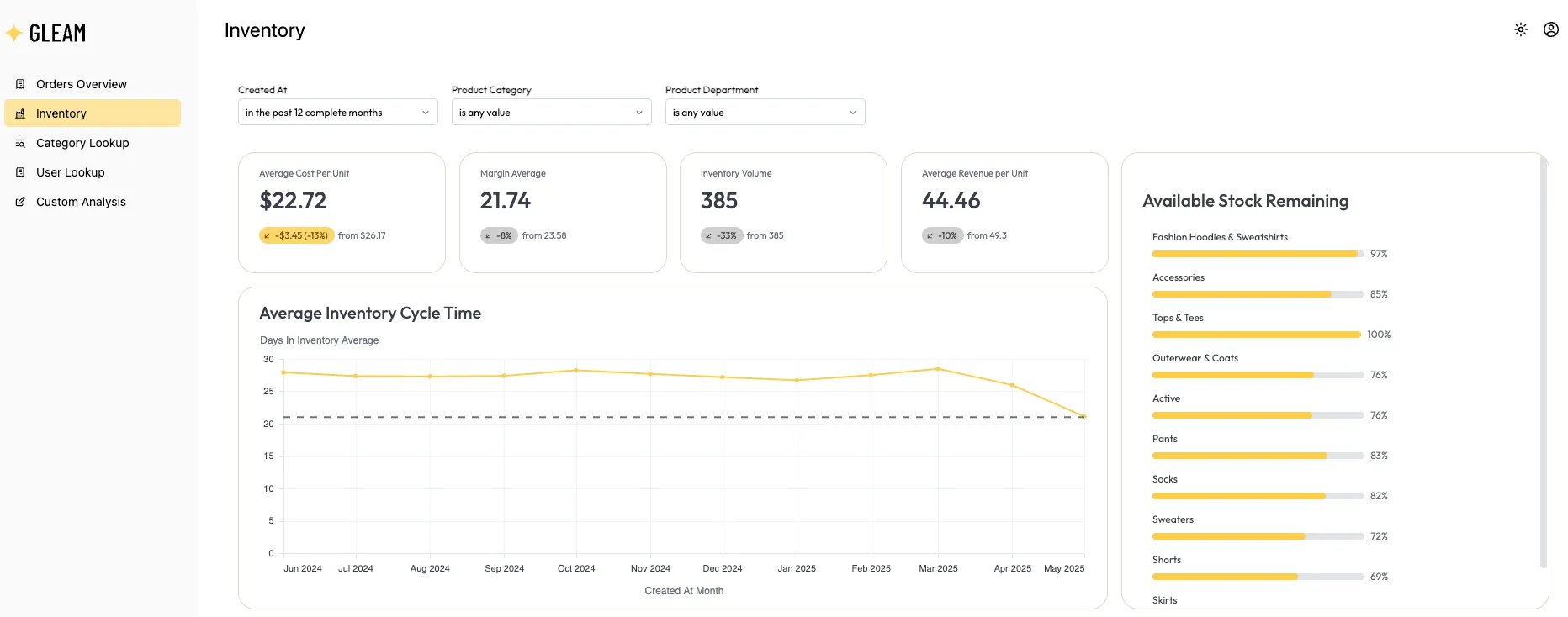This screenshot has width=1568, height=617.
Task: Open Custom Analysis from sidebar
Action: [81, 202]
